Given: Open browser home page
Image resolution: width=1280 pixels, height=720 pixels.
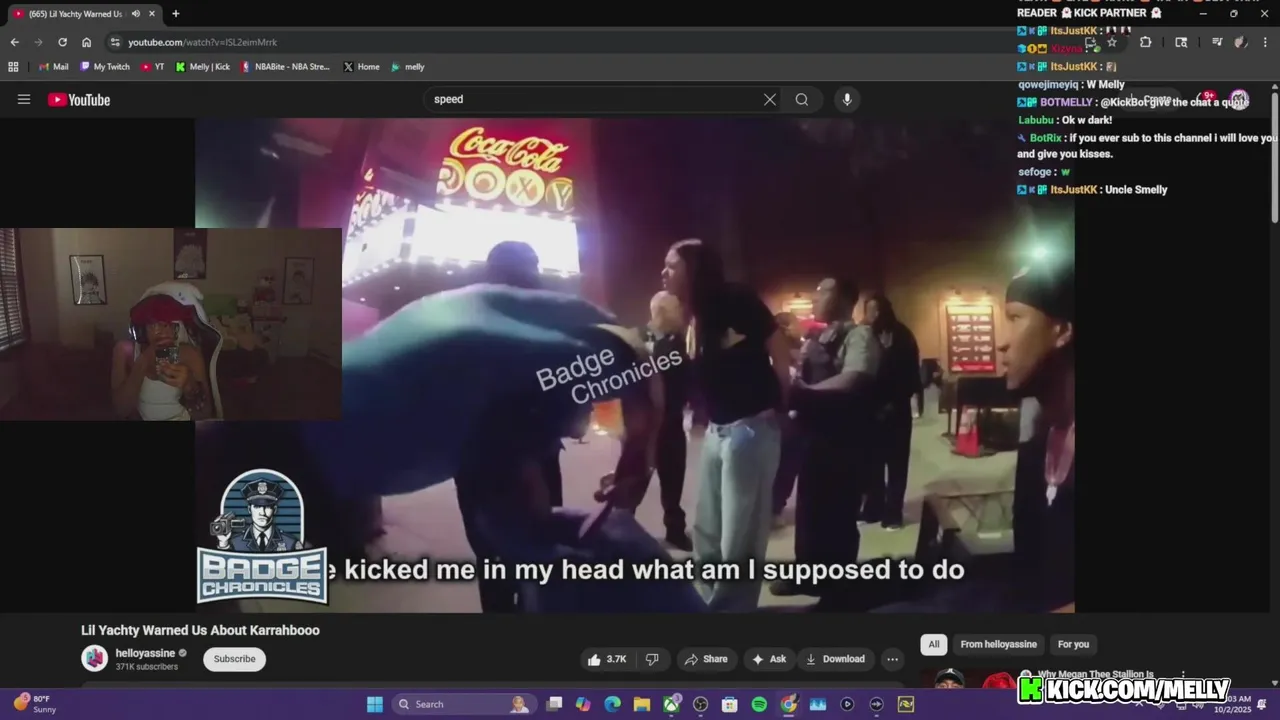Looking at the screenshot, I should point(87,42).
